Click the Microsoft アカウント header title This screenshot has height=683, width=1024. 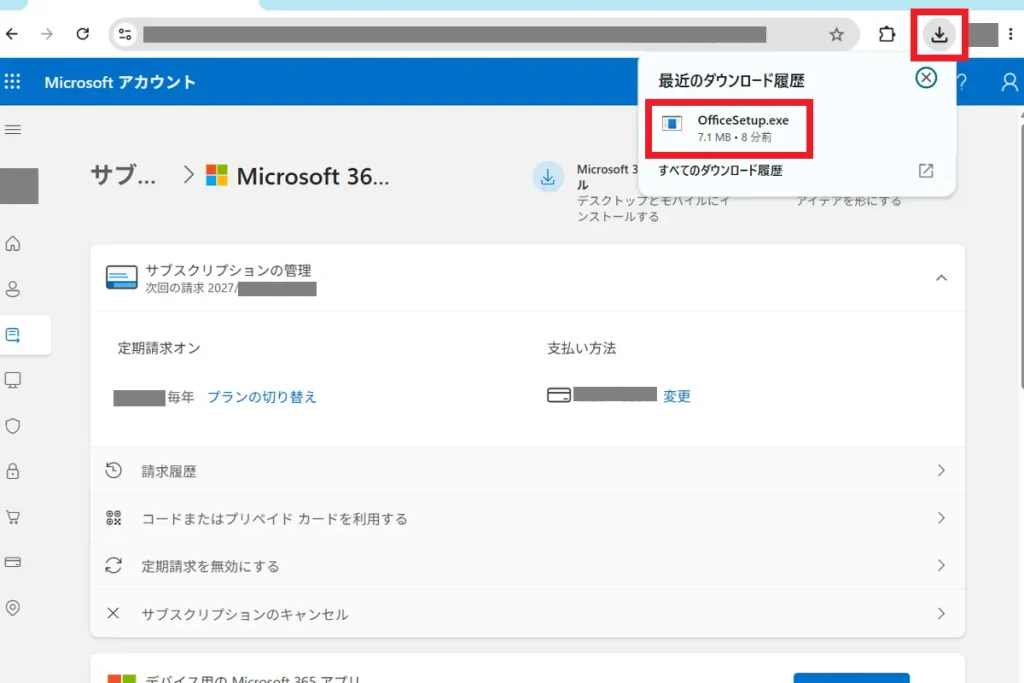click(x=120, y=82)
